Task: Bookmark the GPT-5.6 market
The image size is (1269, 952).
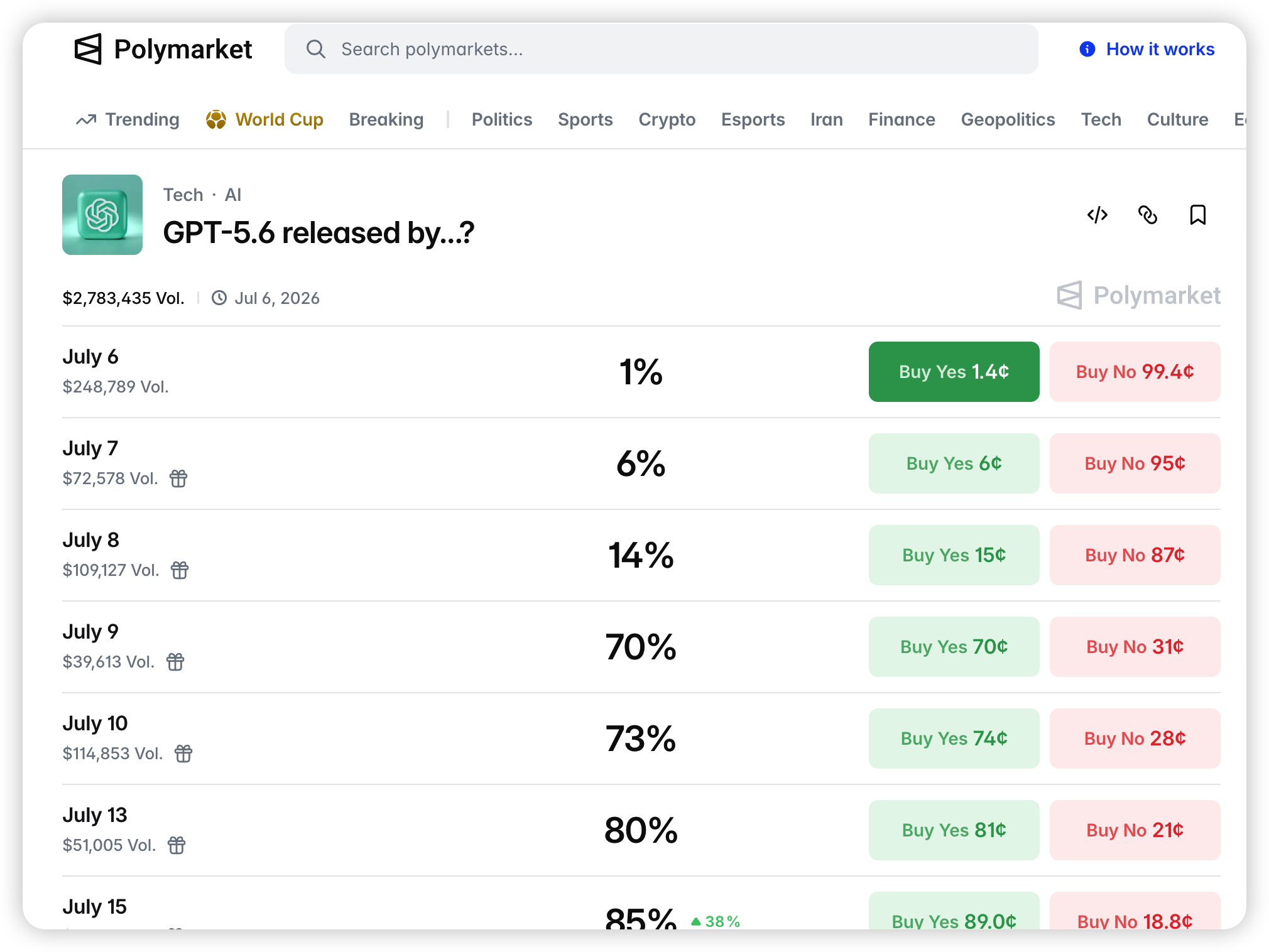Action: 1198,215
